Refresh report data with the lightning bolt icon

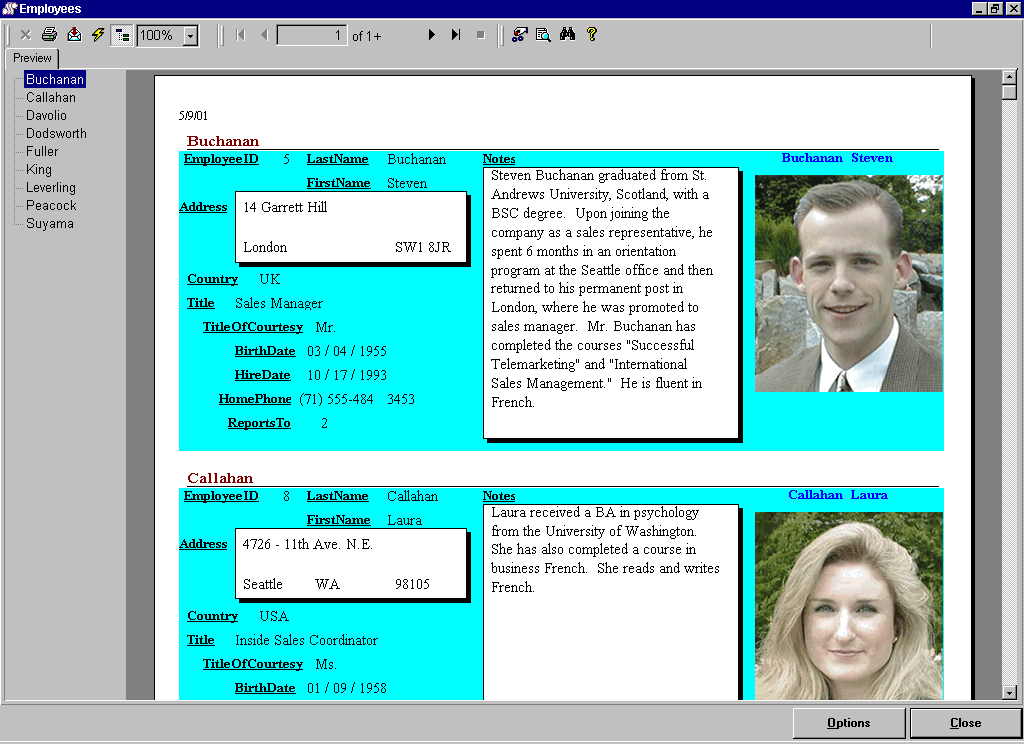point(98,35)
